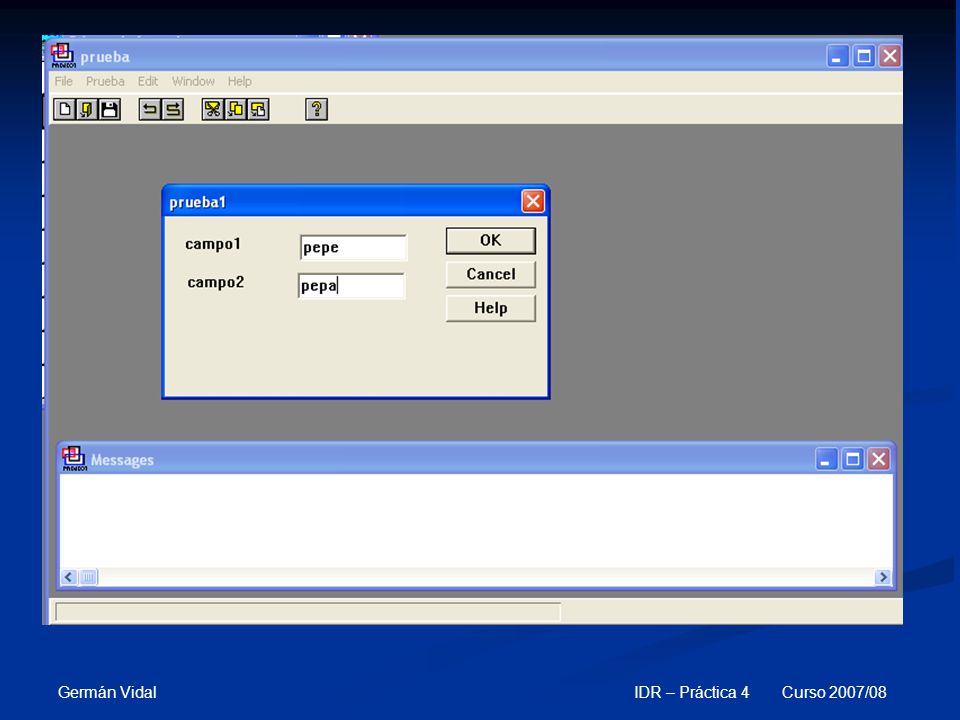Screen dimensions: 960x720
Task: Click the campo1 label text
Action: [213, 244]
